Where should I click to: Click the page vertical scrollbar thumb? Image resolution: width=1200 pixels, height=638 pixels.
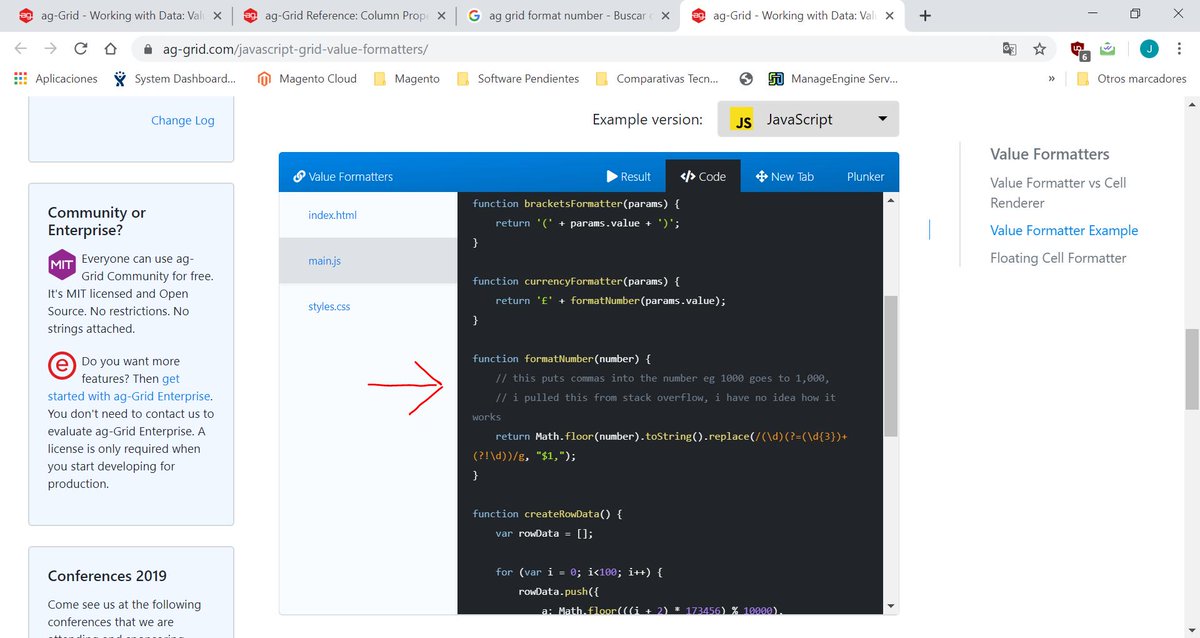click(x=1192, y=369)
